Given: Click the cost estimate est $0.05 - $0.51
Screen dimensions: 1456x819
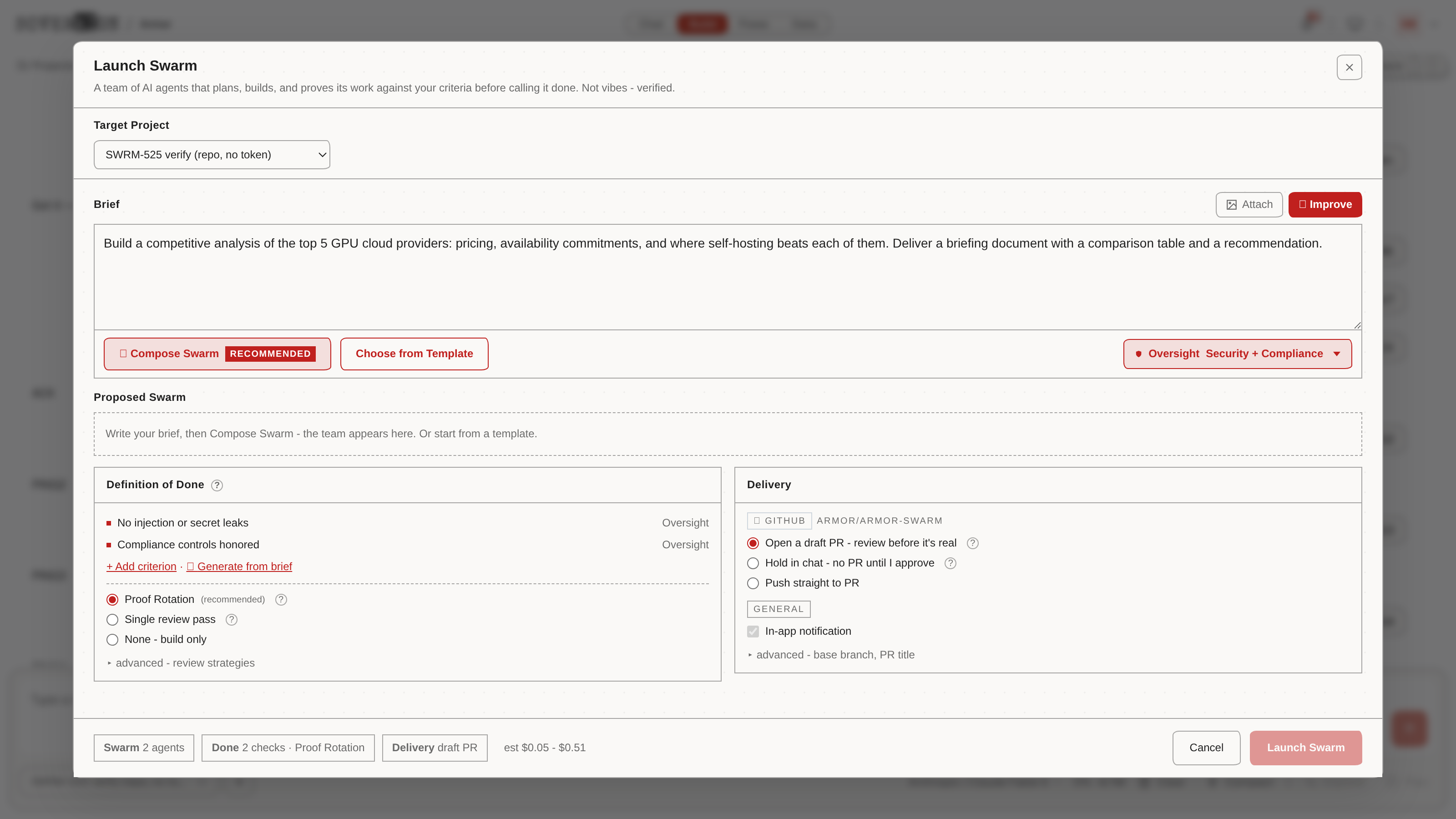Looking at the screenshot, I should tap(545, 748).
